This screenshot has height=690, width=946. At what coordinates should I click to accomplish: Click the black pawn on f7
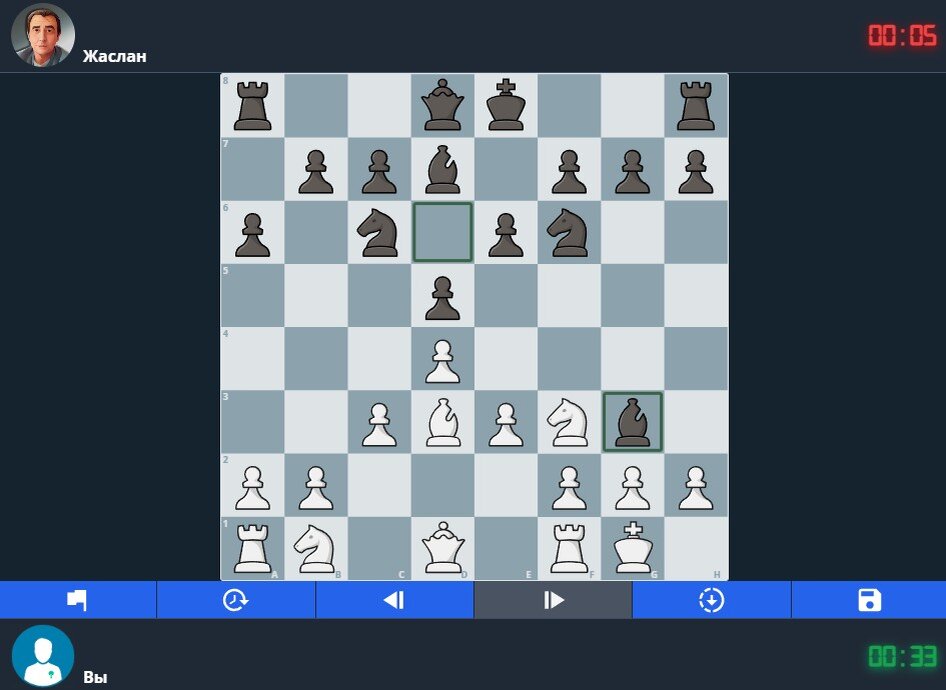point(569,171)
